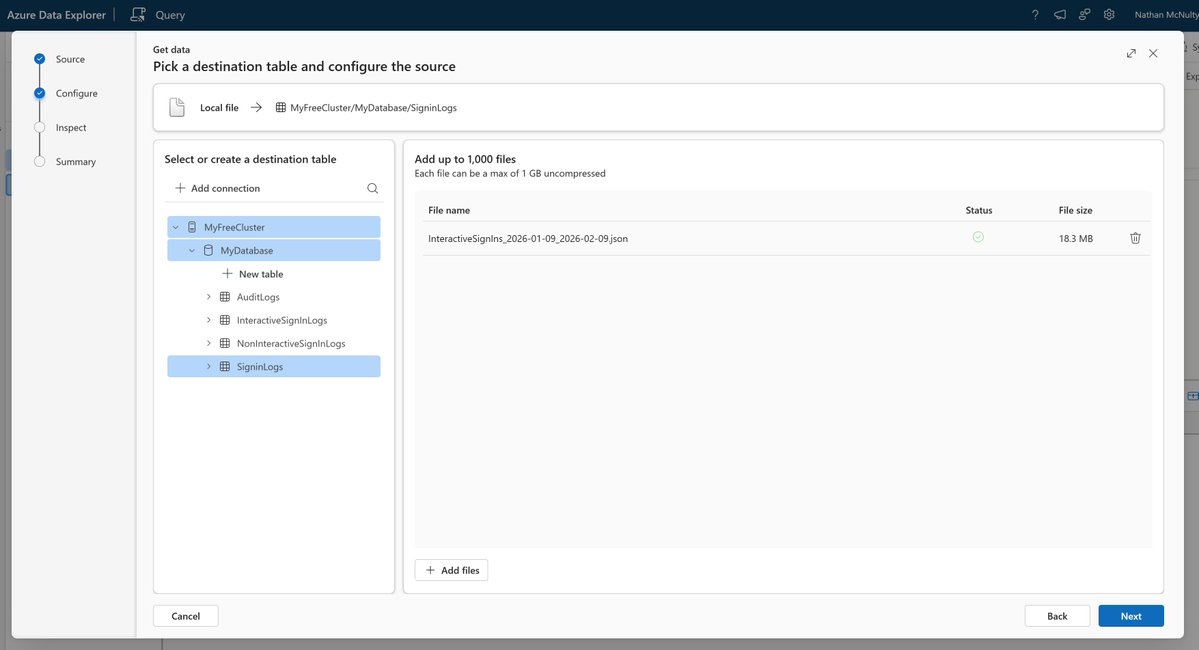Close the Get data dialog
The width and height of the screenshot is (1199, 650).
pyautogui.click(x=1153, y=54)
